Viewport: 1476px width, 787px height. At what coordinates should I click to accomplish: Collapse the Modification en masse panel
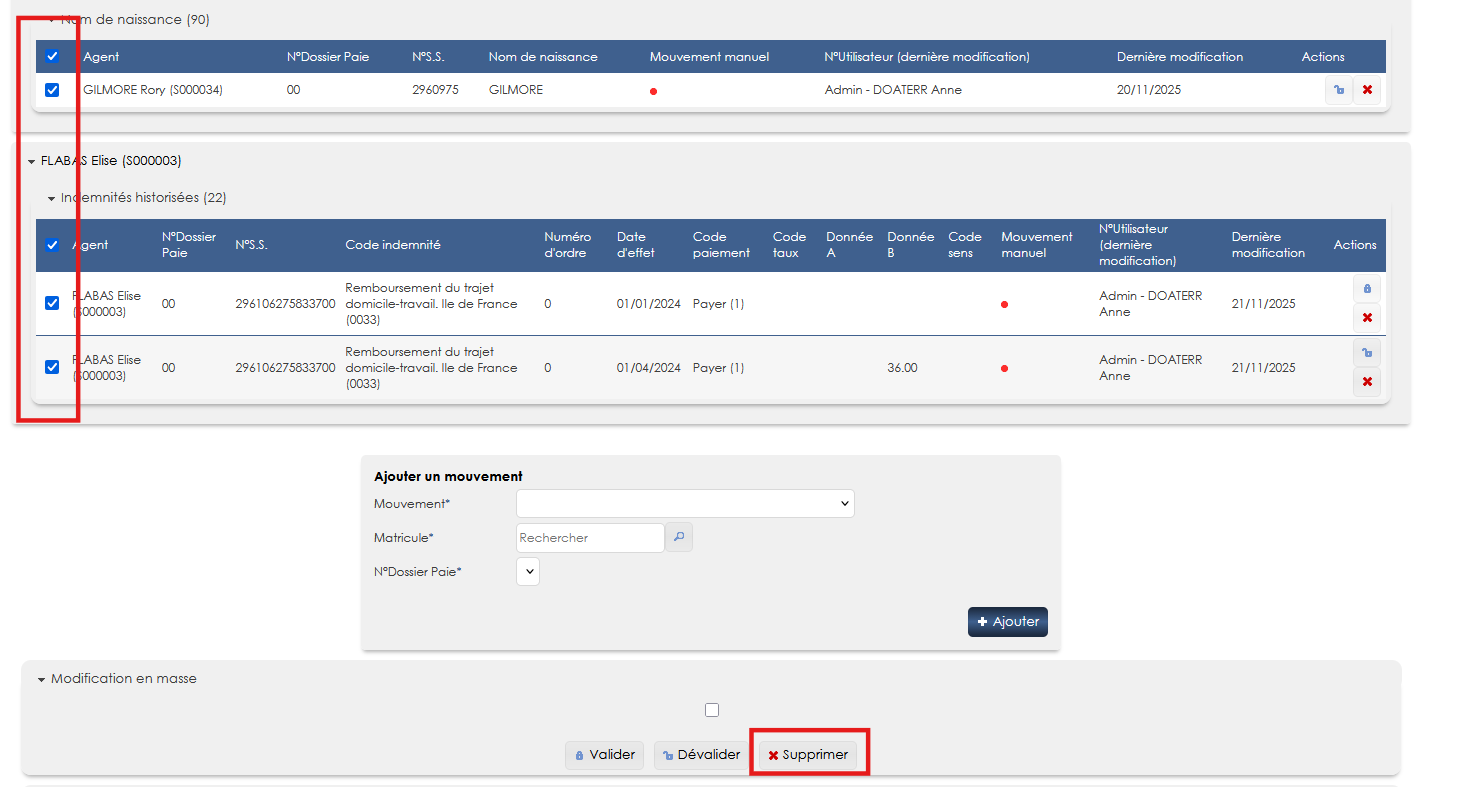pyautogui.click(x=42, y=679)
